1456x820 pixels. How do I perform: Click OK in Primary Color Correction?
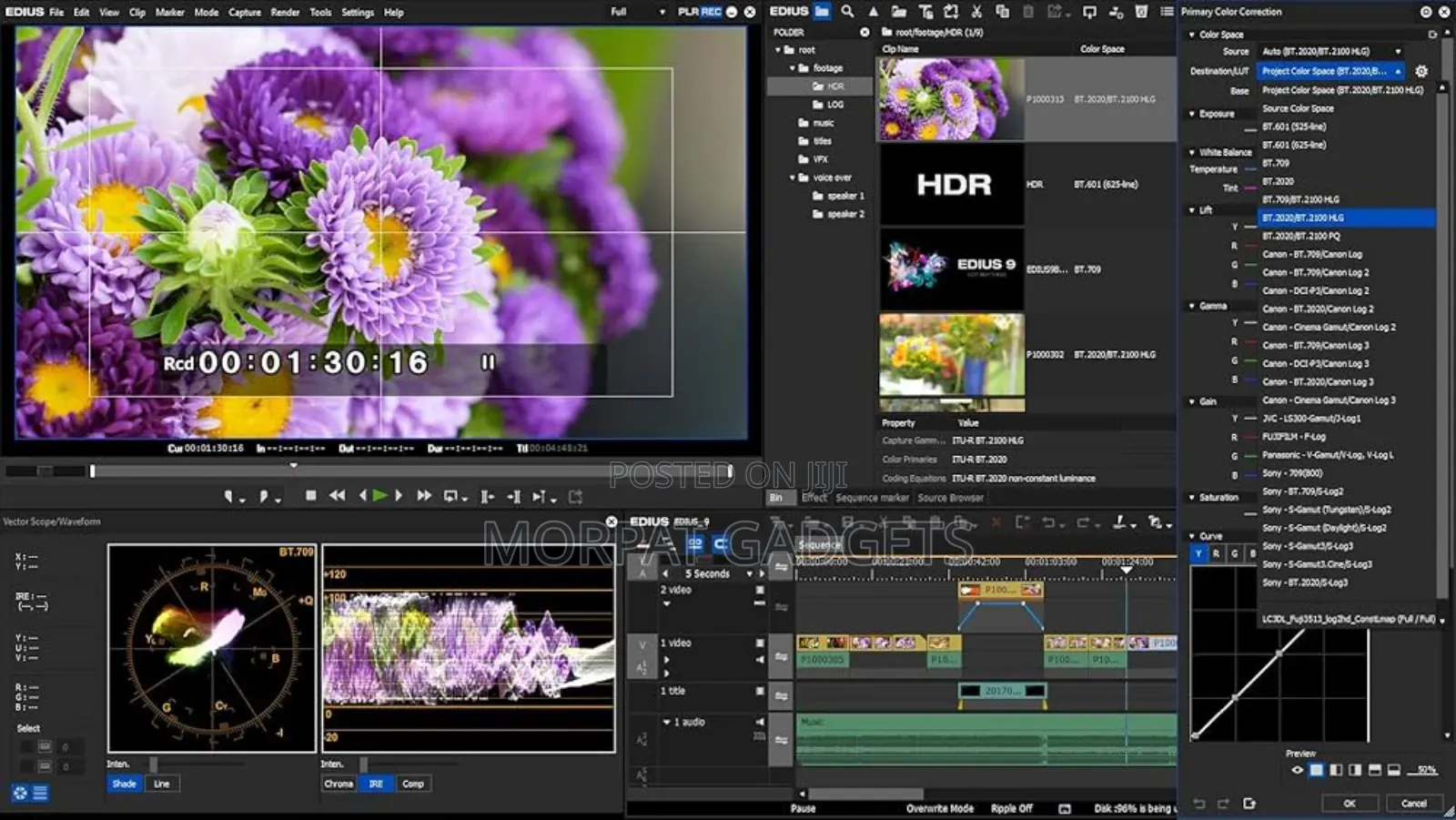[1350, 804]
